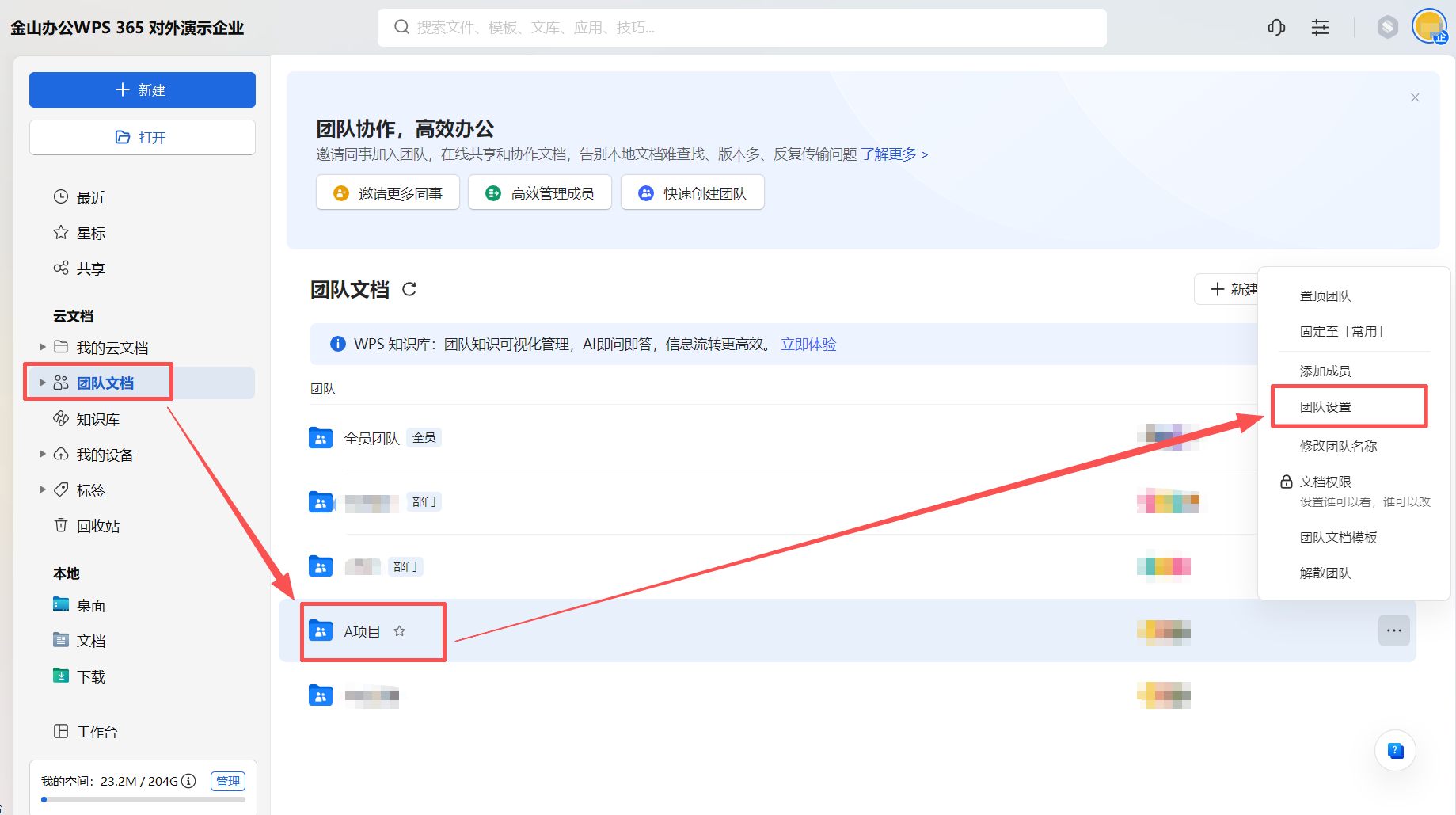Click 高效管理成员 button
This screenshot has height=815, width=1456.
(540, 192)
